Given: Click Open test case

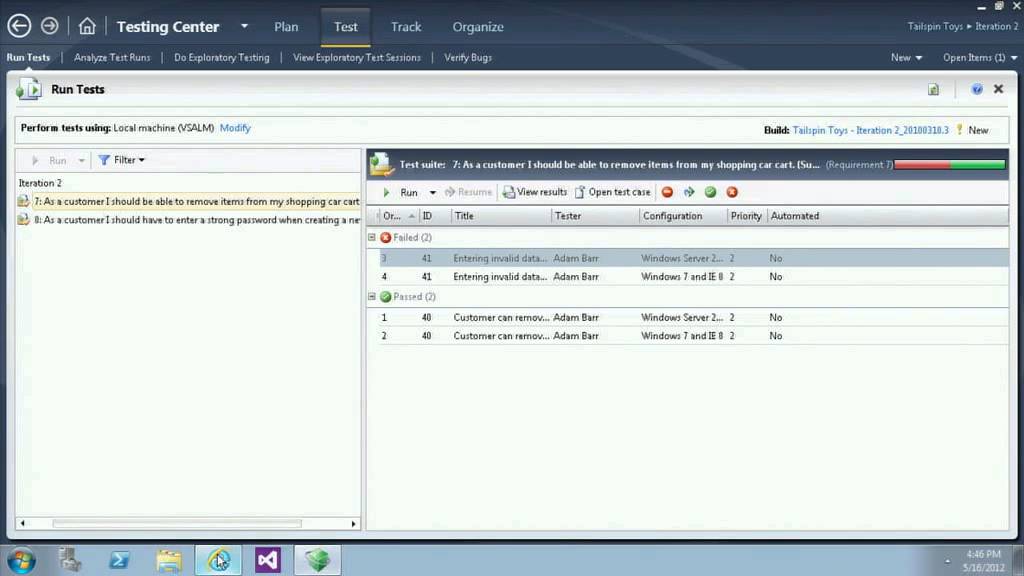Looking at the screenshot, I should point(613,192).
